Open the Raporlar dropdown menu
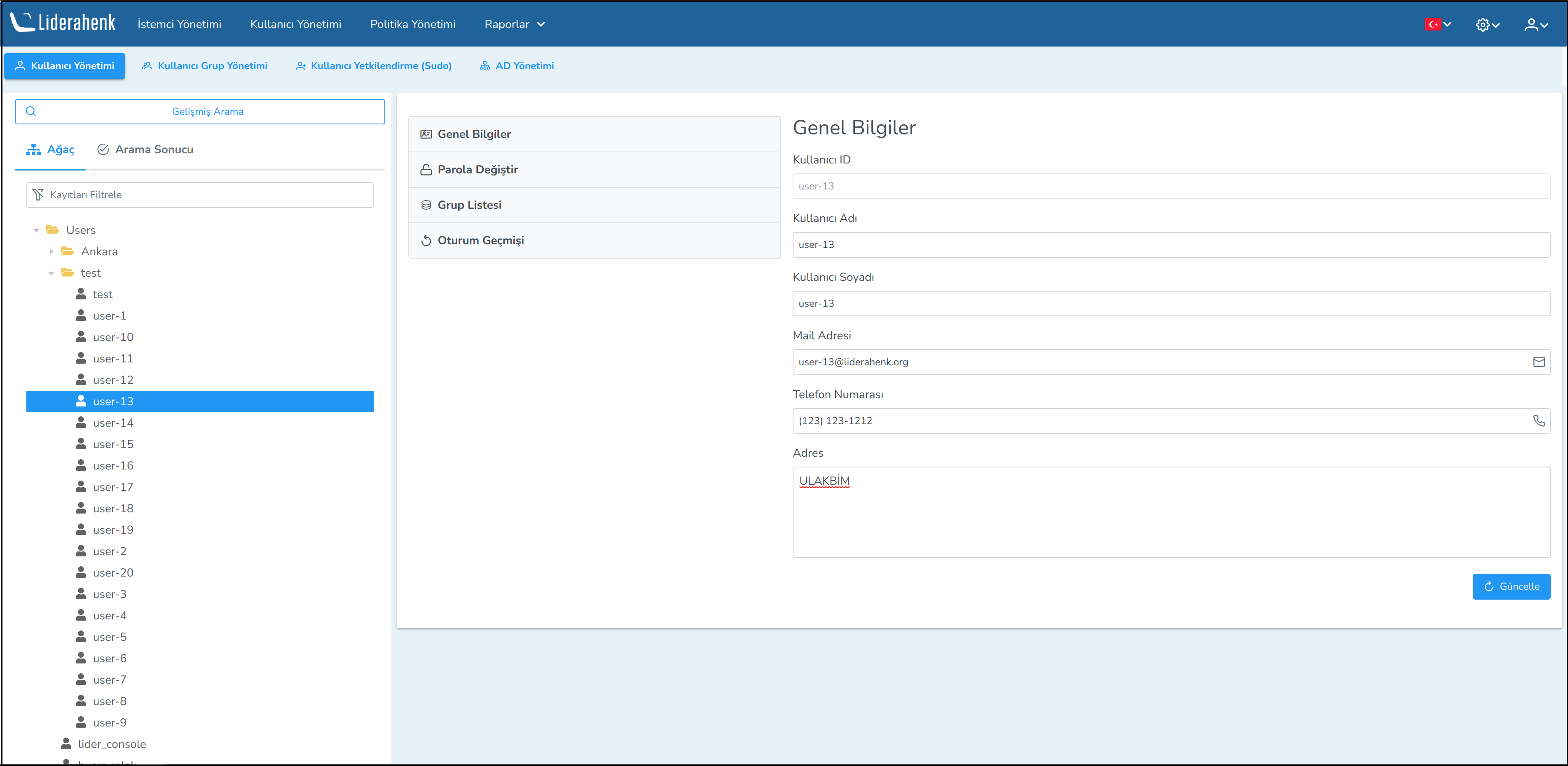Screen dimensions: 1568x766 tap(514, 24)
